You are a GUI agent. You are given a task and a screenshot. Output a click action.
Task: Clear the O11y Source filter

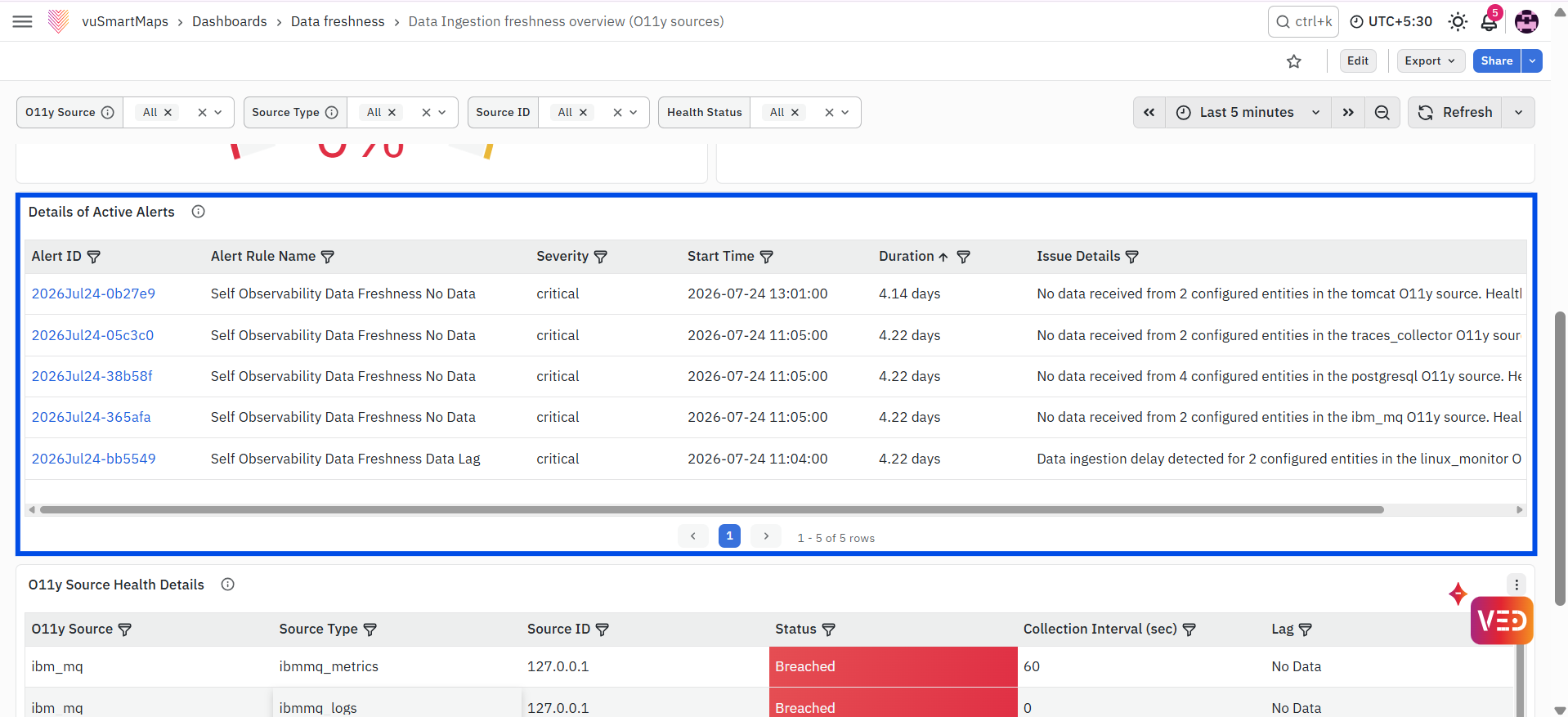[202, 112]
